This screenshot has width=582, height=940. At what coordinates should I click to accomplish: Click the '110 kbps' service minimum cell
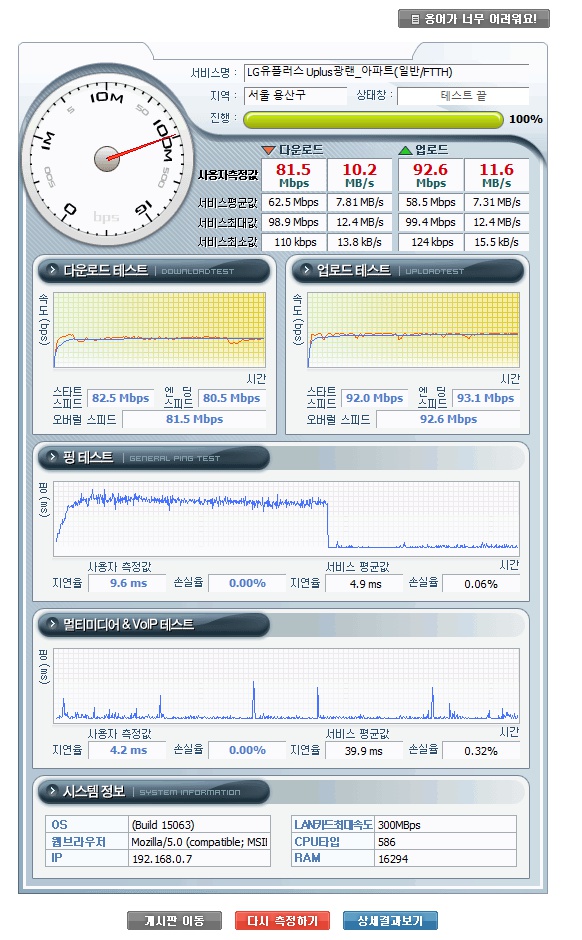(x=294, y=242)
